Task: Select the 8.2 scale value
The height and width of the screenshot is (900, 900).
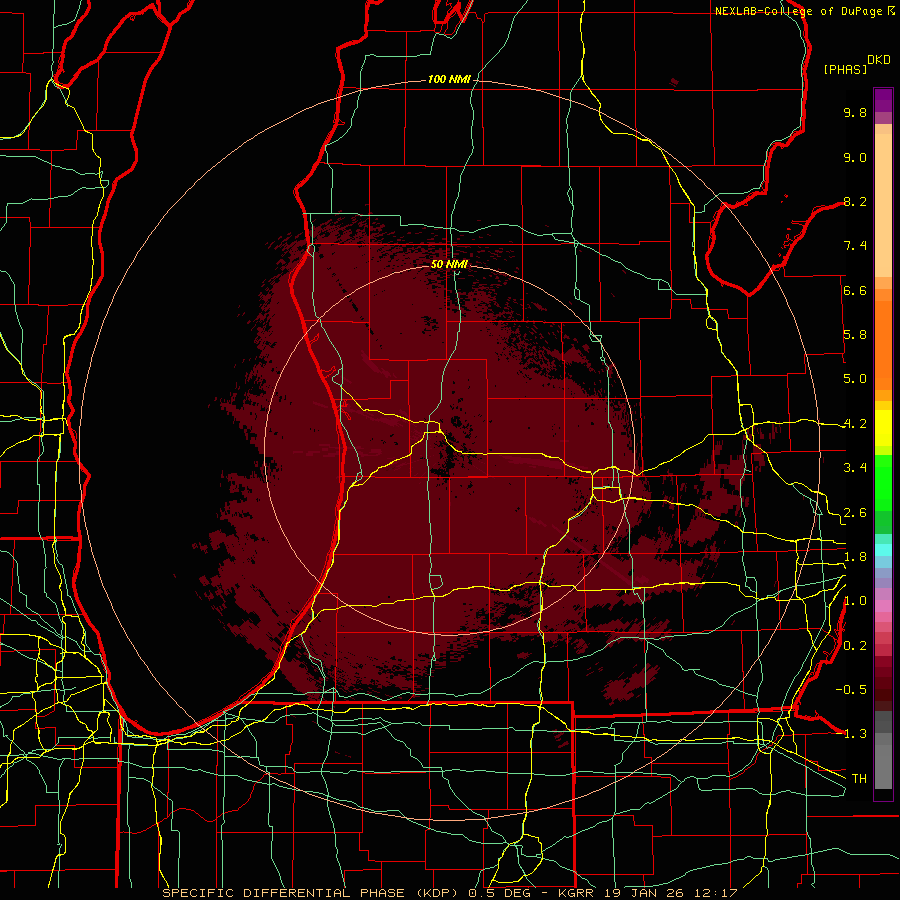Action: (855, 201)
